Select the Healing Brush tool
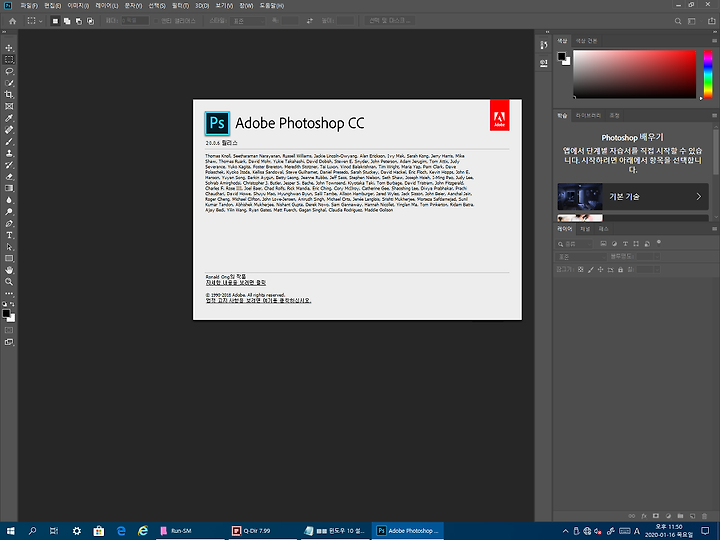The width and height of the screenshot is (720, 540). click(9, 130)
